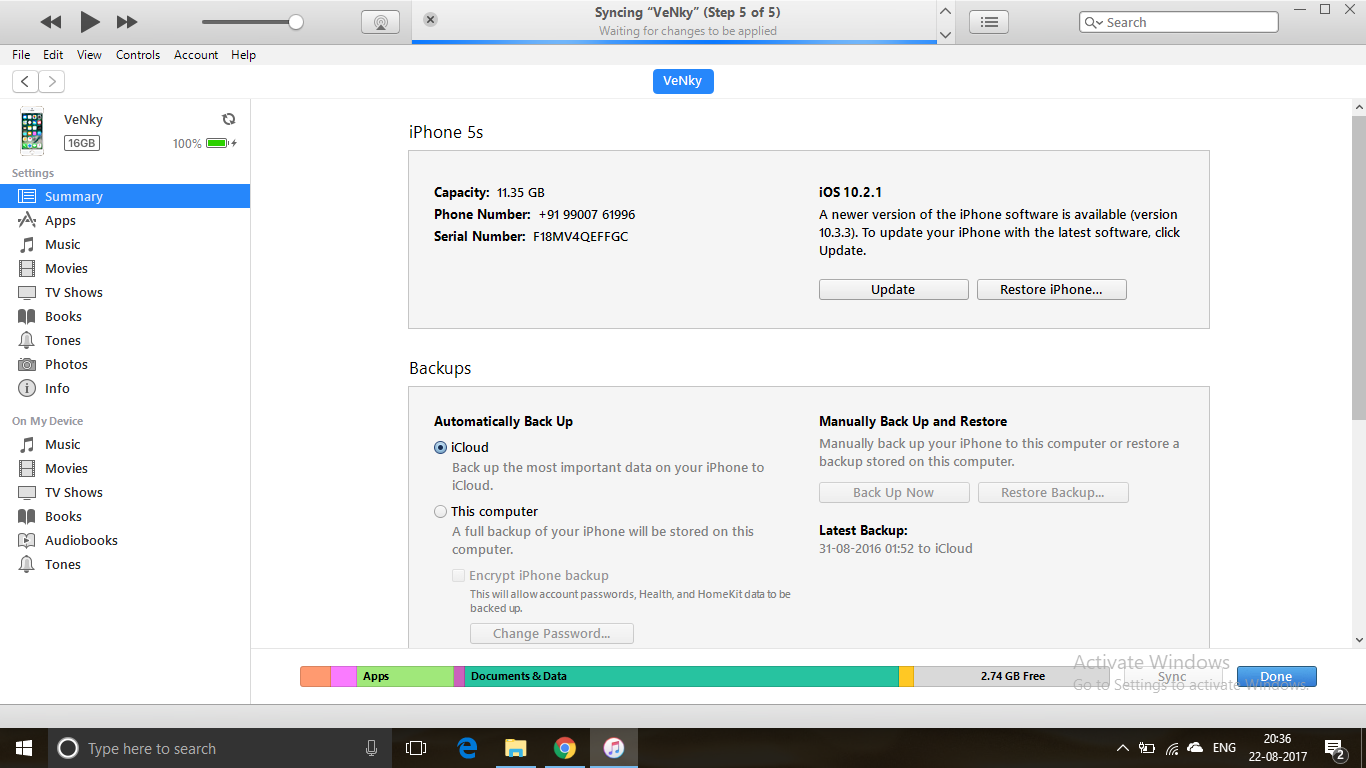
Task: Click the previous track rewind button
Action: (51, 22)
